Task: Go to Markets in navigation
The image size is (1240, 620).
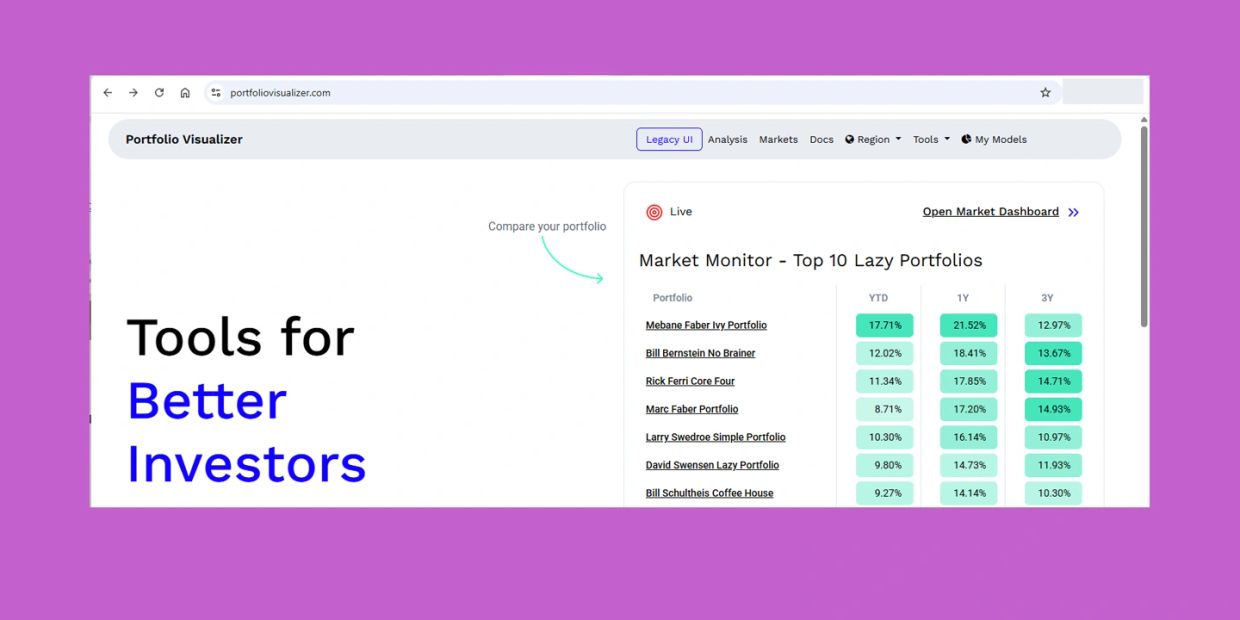Action: pyautogui.click(x=778, y=140)
